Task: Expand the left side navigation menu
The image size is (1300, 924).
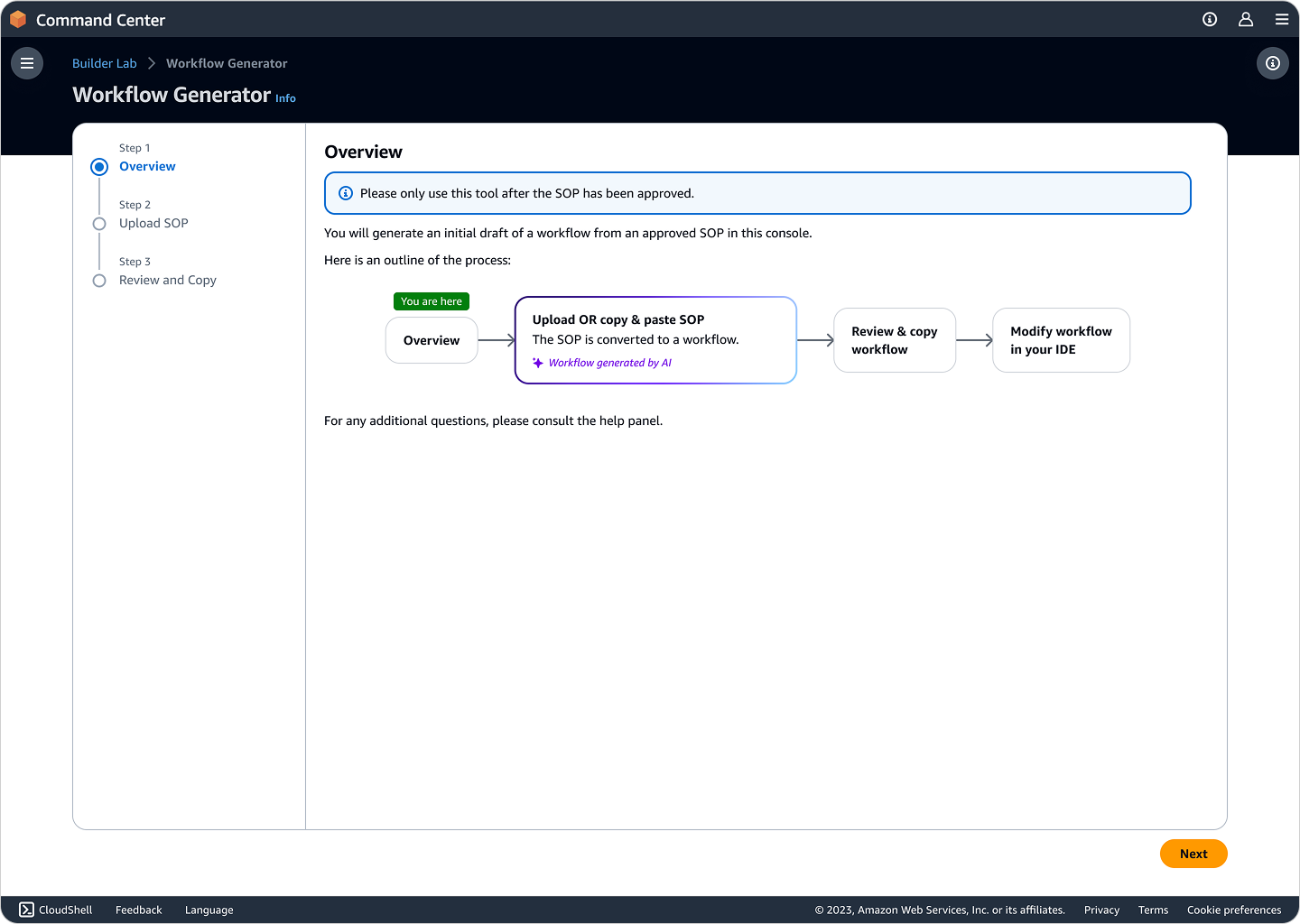Action: (x=27, y=63)
